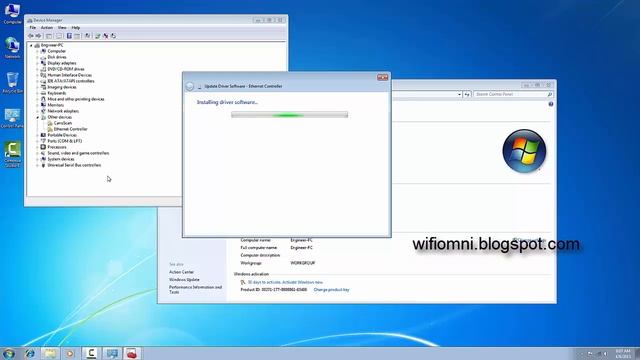Select Ports (COM & LPT) tree item

tap(64, 141)
